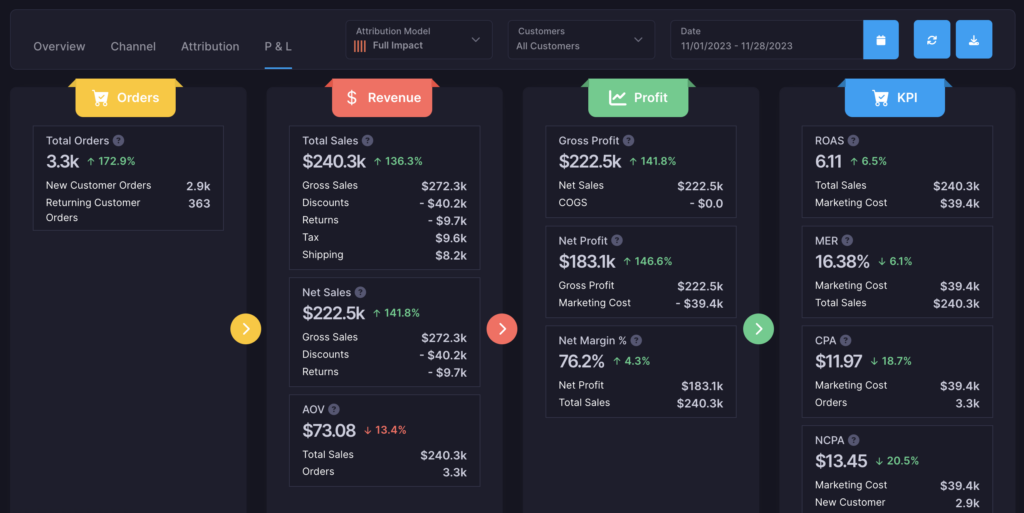
Task: Click the yellow arrow after Orders column
Action: pos(246,329)
